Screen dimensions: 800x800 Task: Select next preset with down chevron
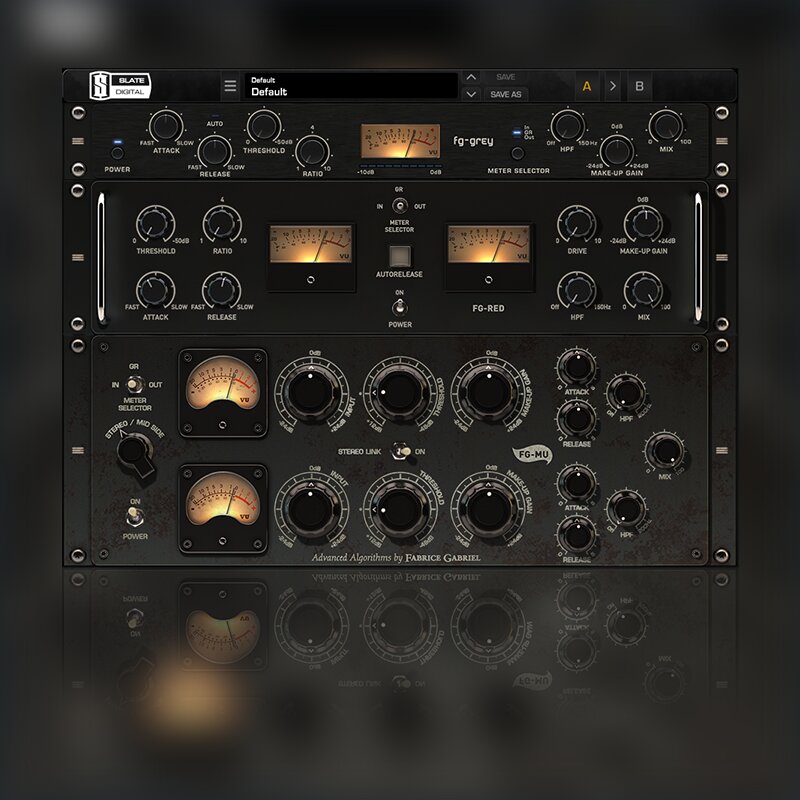click(471, 94)
